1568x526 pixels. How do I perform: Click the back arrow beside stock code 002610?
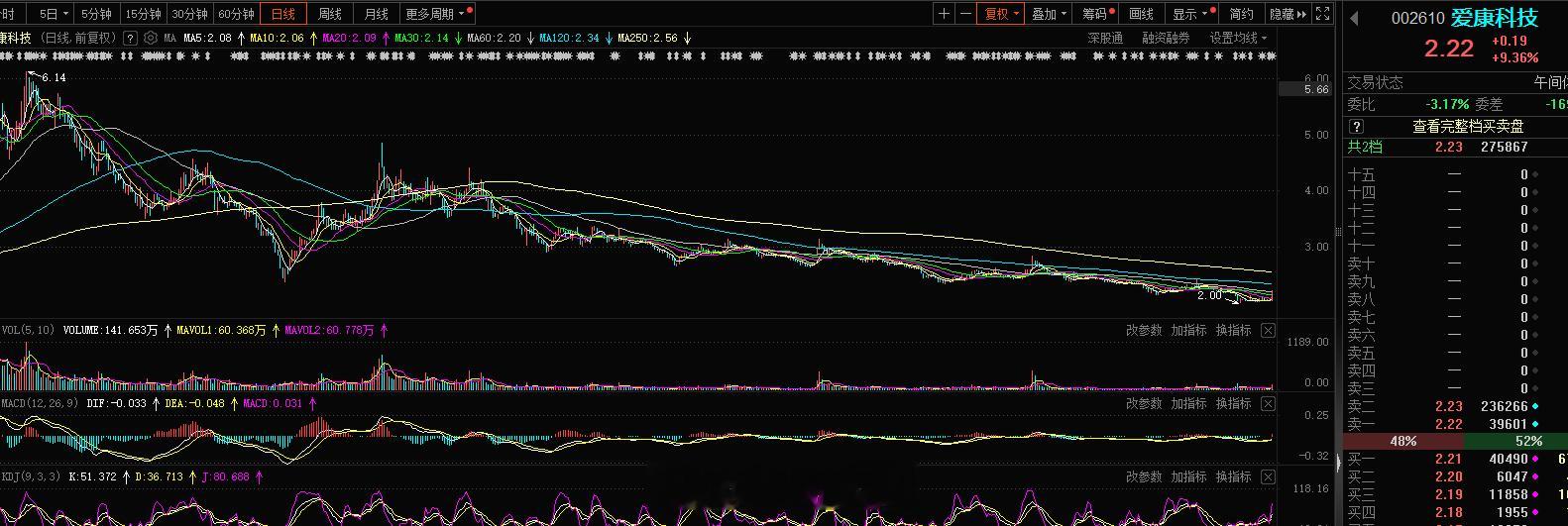1353,18
